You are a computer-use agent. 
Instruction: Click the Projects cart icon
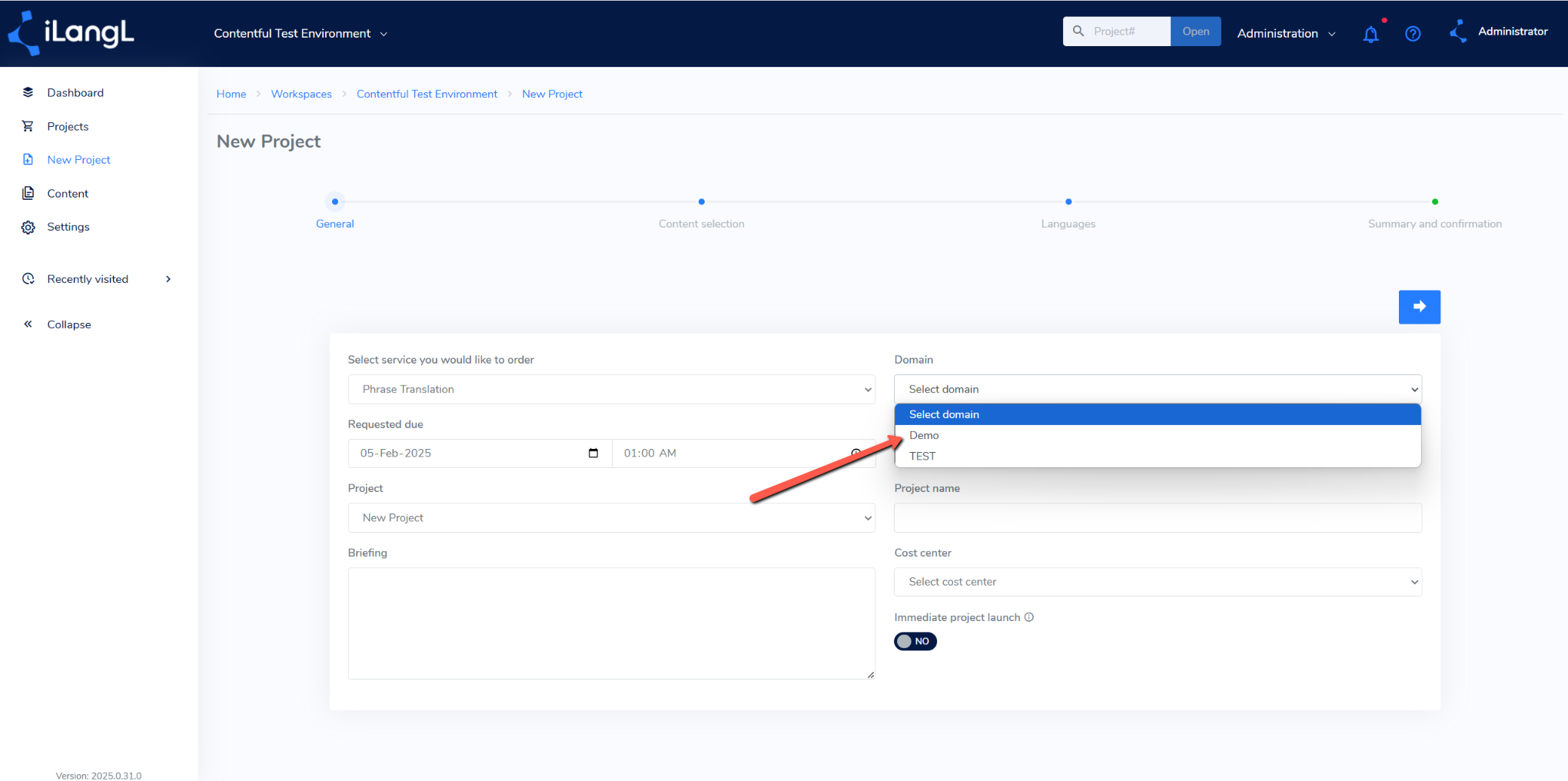click(28, 126)
